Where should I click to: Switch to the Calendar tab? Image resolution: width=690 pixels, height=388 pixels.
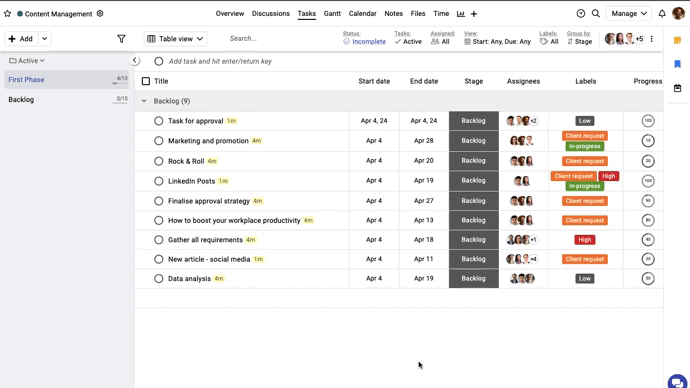pyautogui.click(x=363, y=14)
